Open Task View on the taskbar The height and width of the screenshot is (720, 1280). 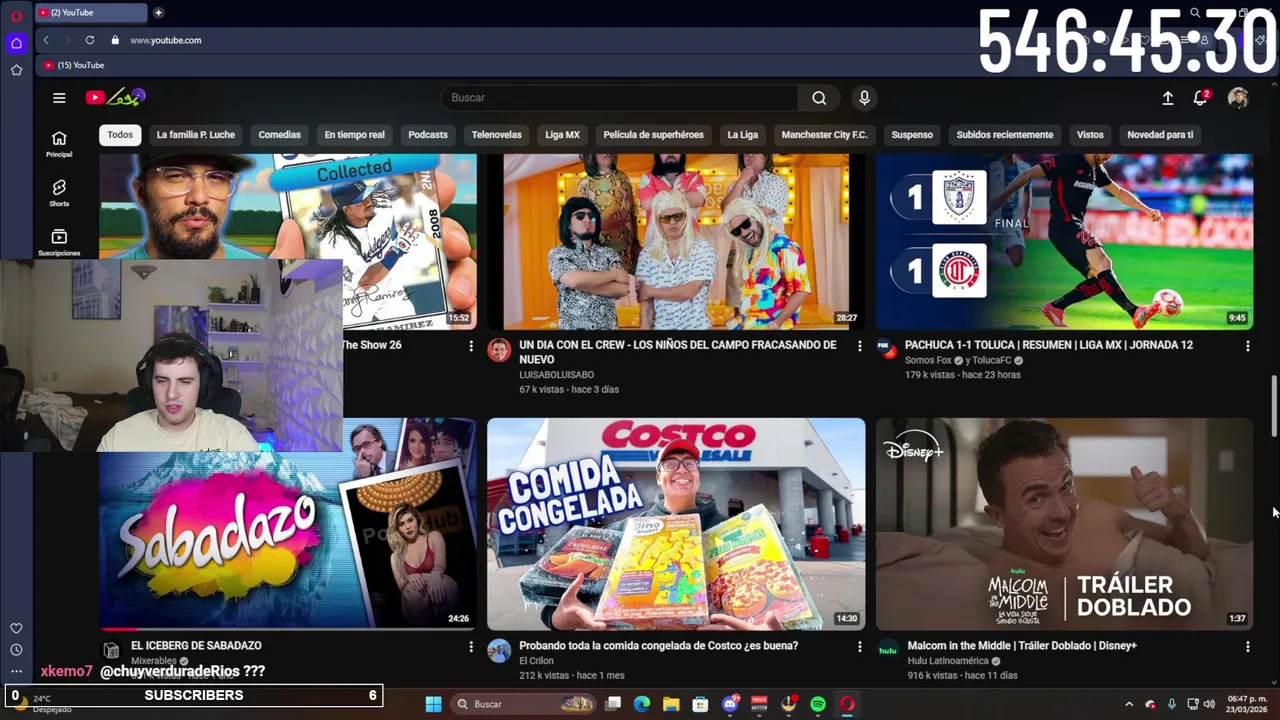(x=613, y=704)
